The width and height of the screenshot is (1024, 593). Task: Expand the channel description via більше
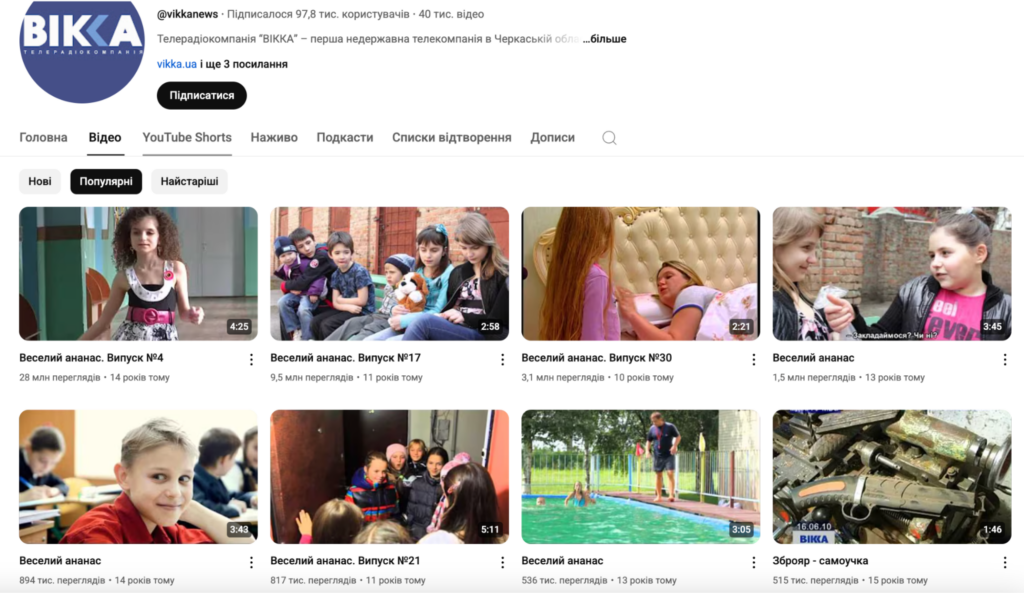tap(607, 38)
